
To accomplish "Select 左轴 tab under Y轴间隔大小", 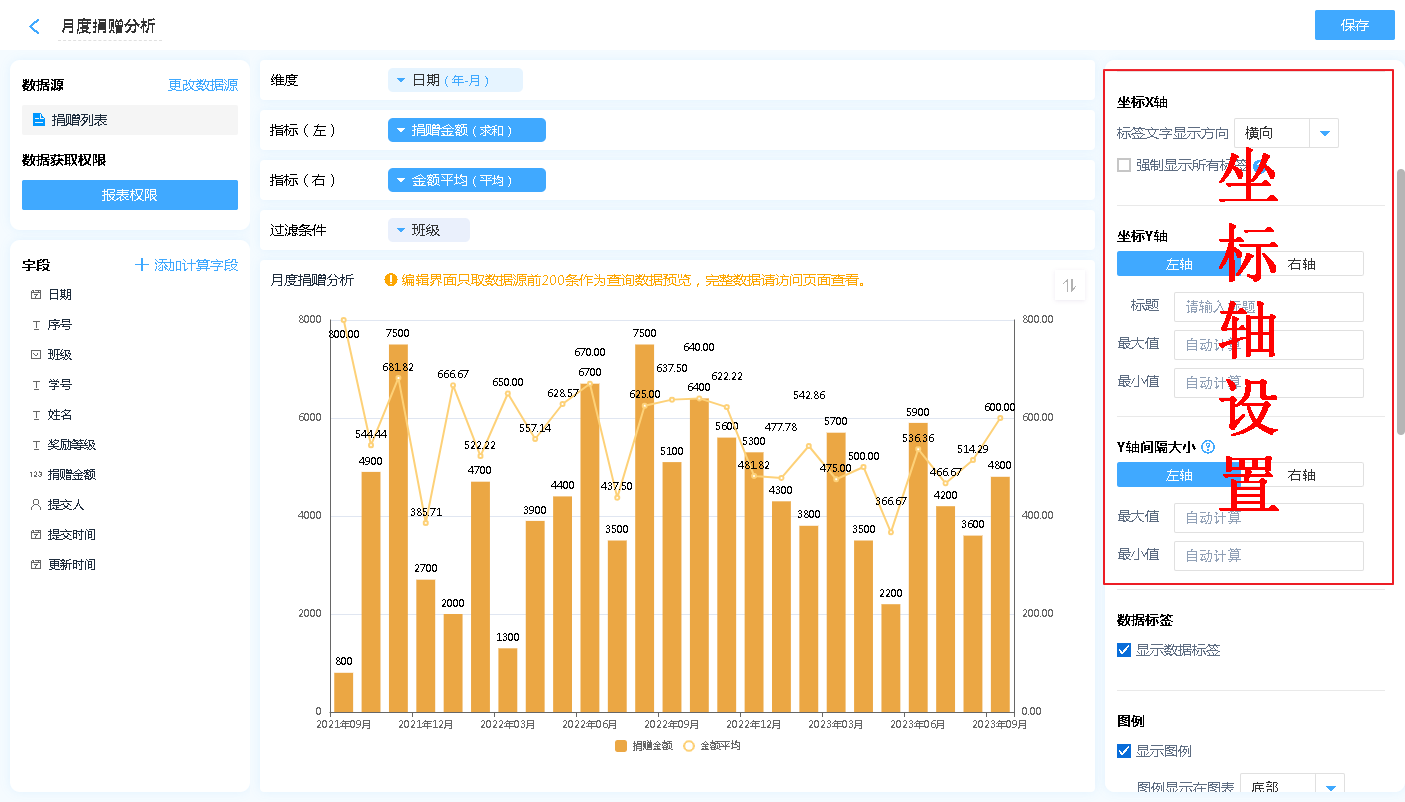I will coord(1179,475).
